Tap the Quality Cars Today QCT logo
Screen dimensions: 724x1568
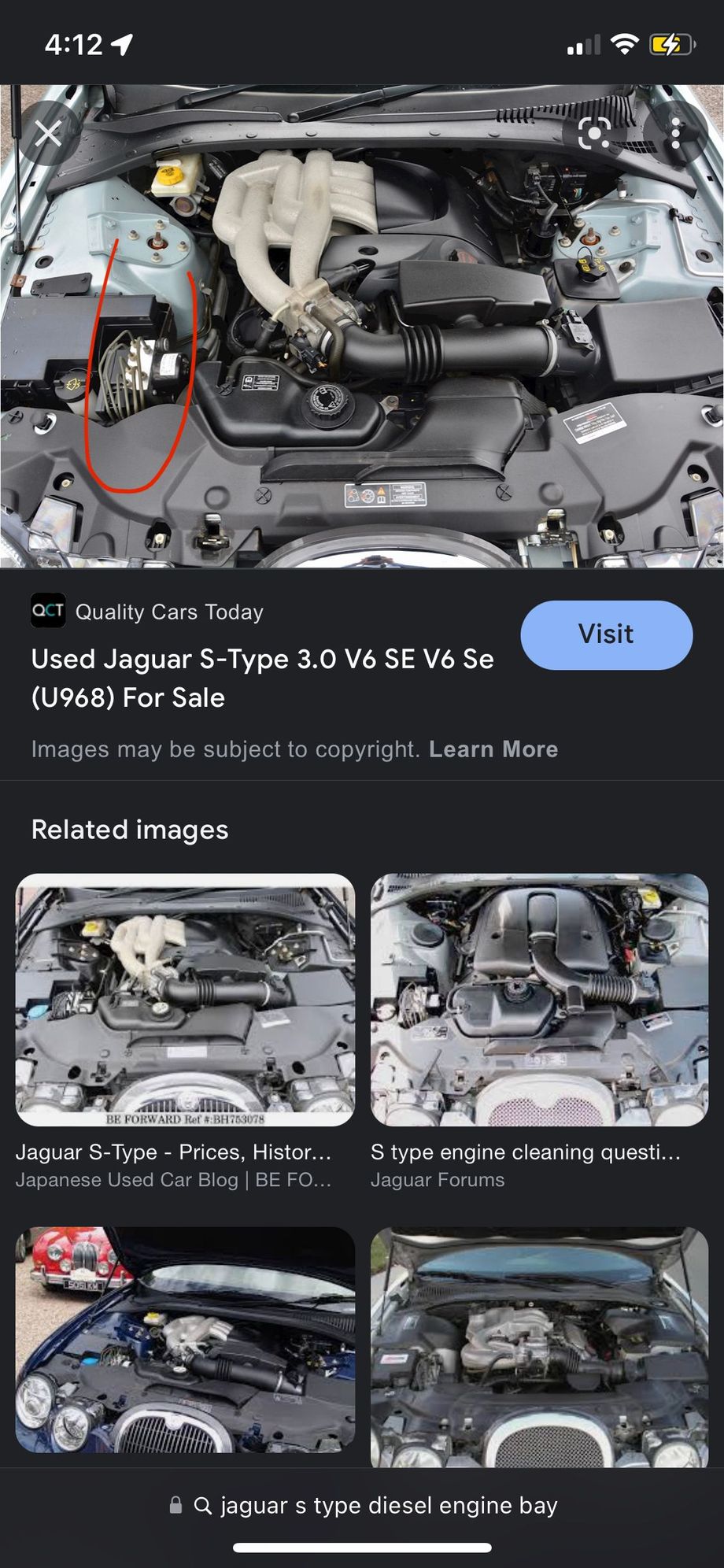tap(48, 611)
